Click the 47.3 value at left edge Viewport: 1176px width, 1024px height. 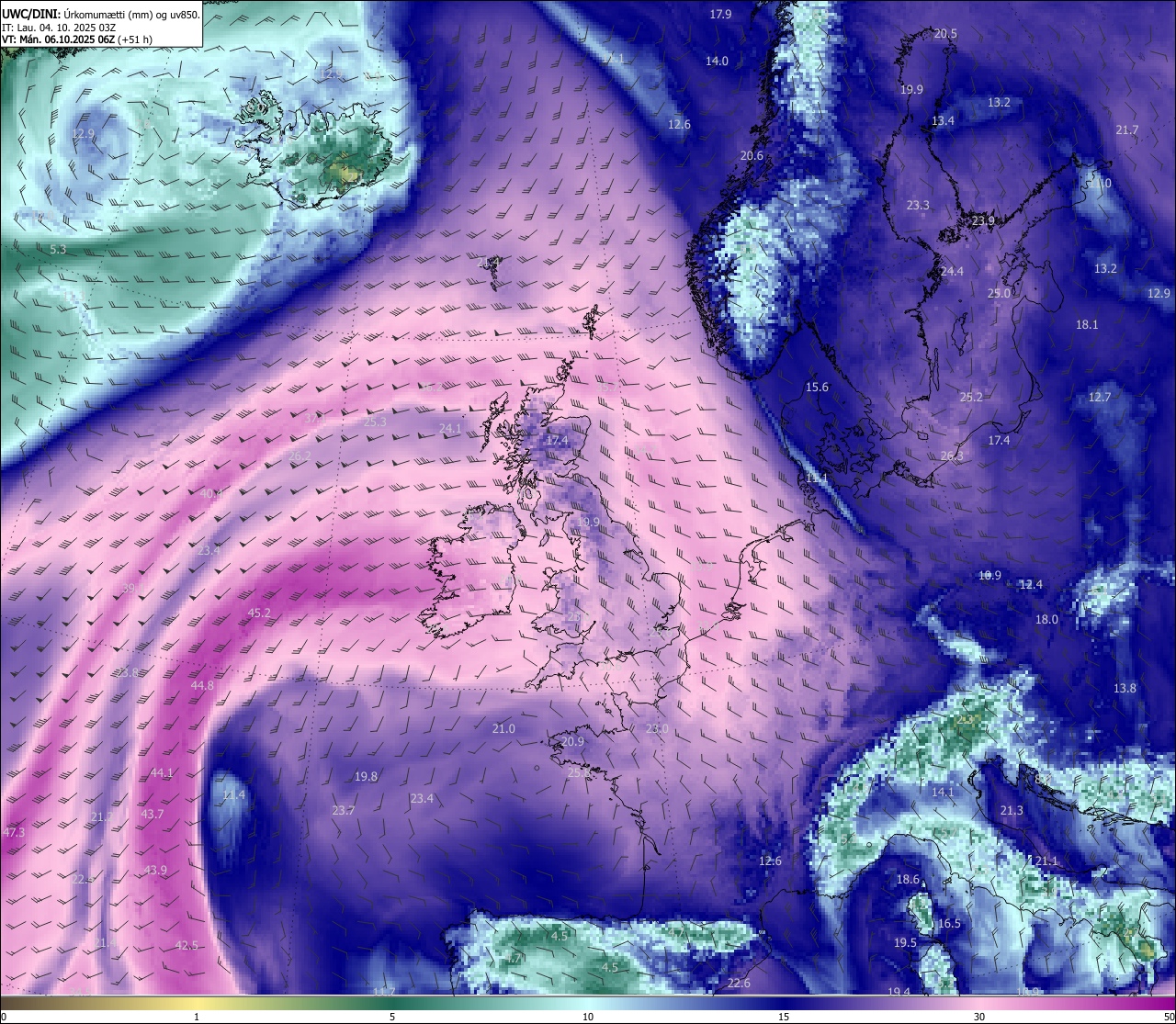(14, 833)
